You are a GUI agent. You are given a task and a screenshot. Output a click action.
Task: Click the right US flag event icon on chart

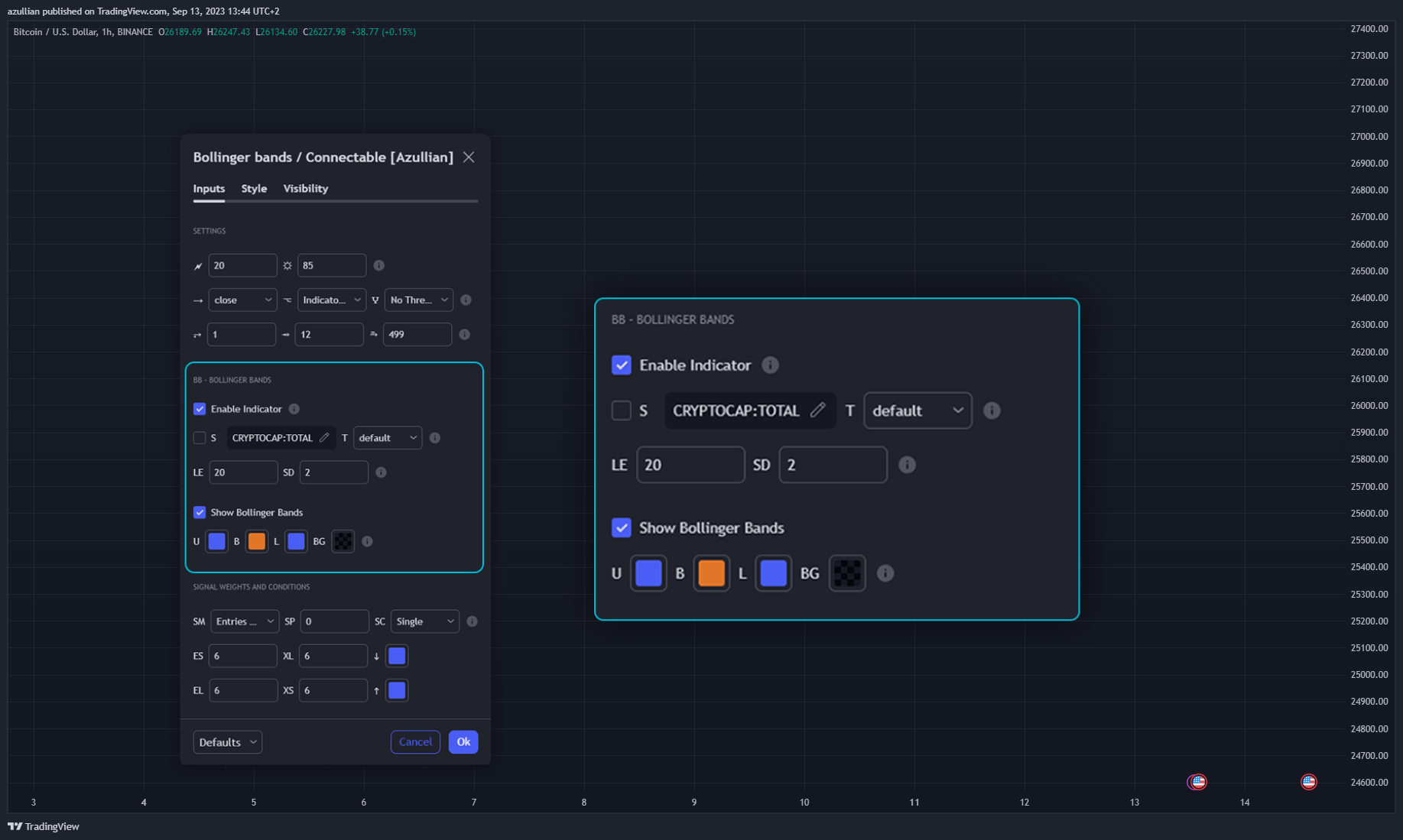tap(1309, 781)
